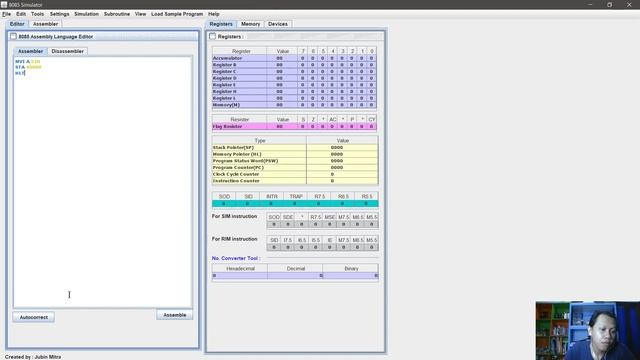Viewport: 640px width, 360px height.
Task: Open the Help menu
Action: [213, 14]
